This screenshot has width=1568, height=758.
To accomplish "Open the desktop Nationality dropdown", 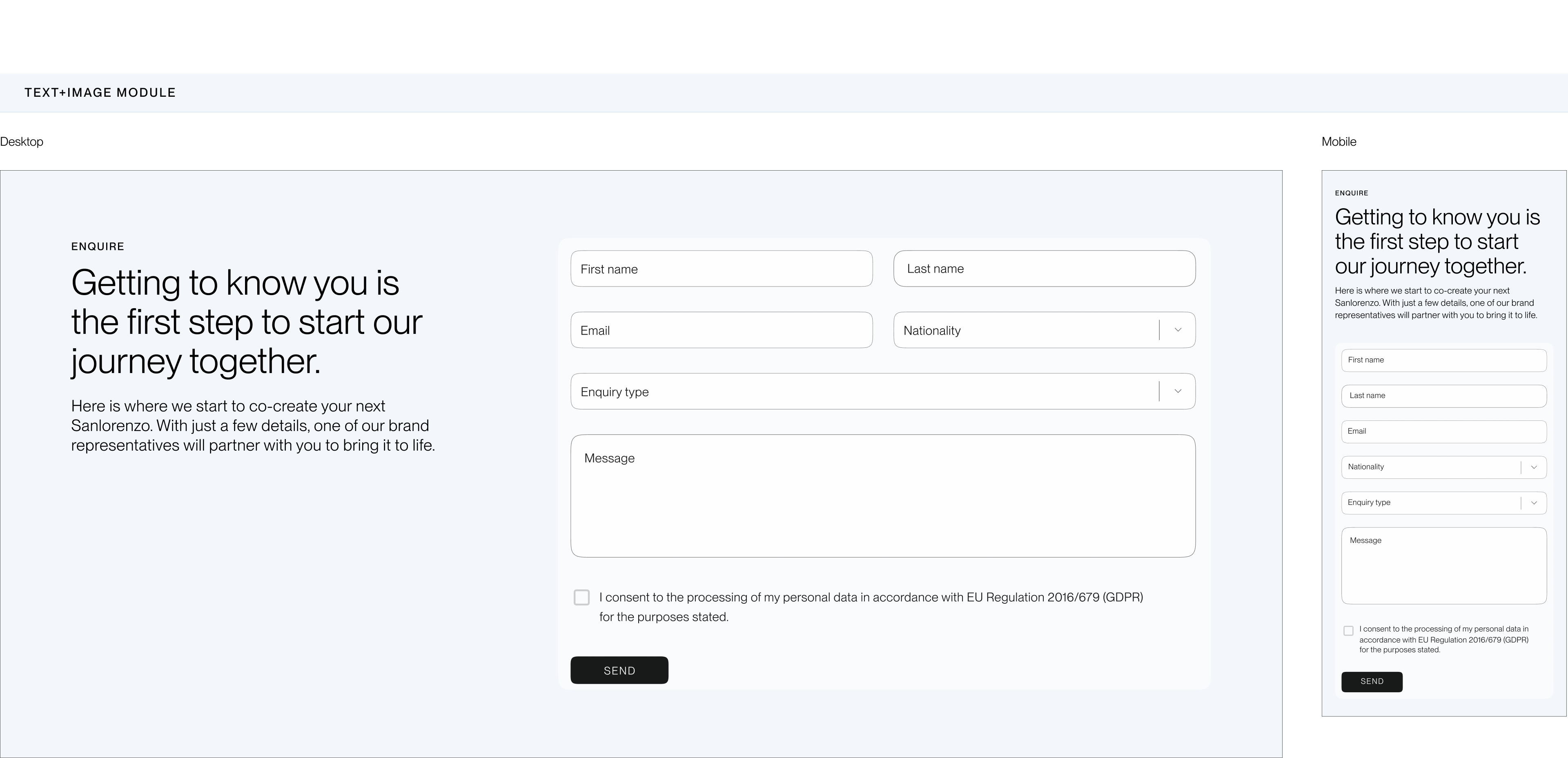I will (1045, 330).
